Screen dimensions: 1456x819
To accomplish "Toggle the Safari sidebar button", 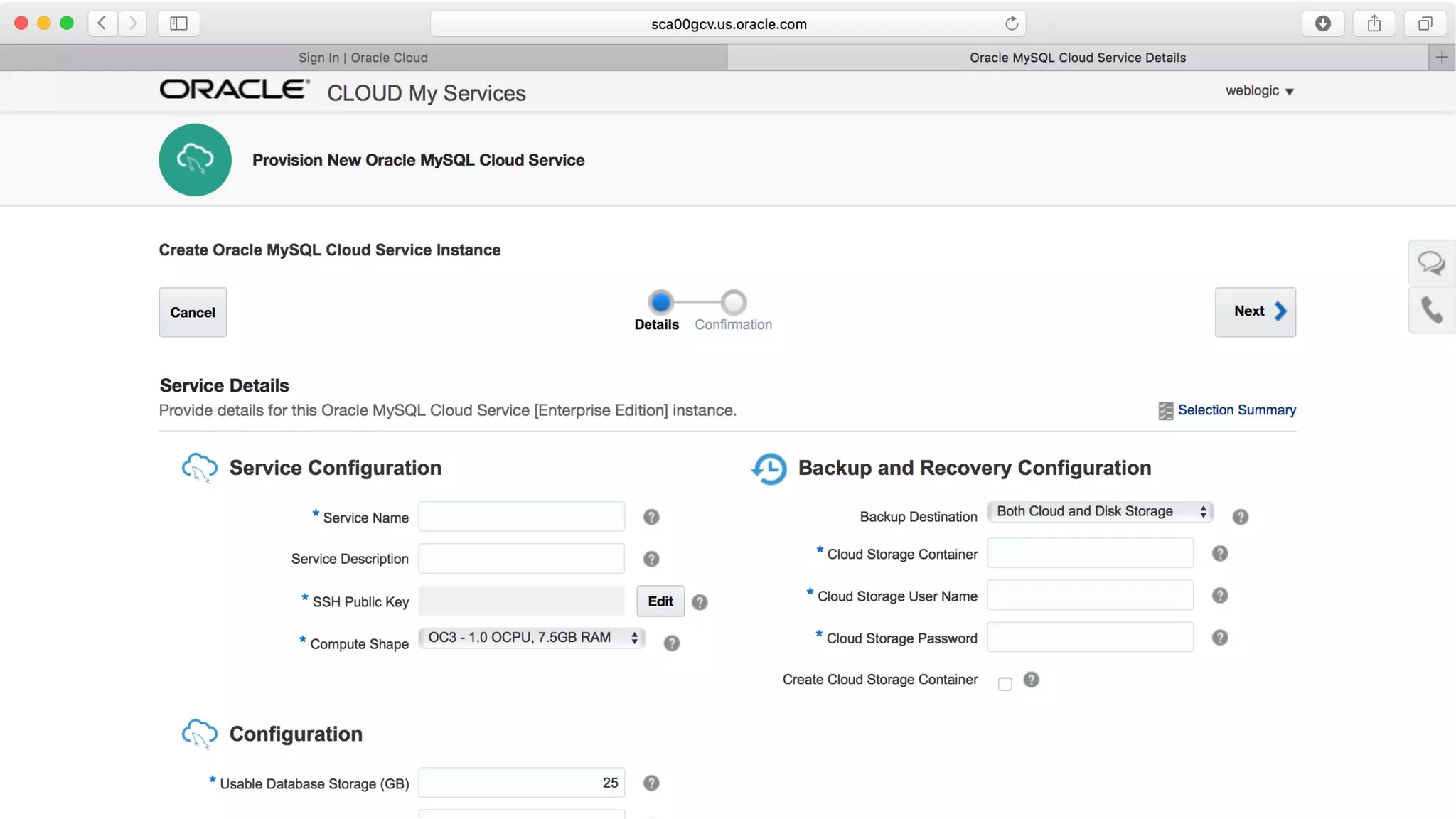I will [x=178, y=23].
